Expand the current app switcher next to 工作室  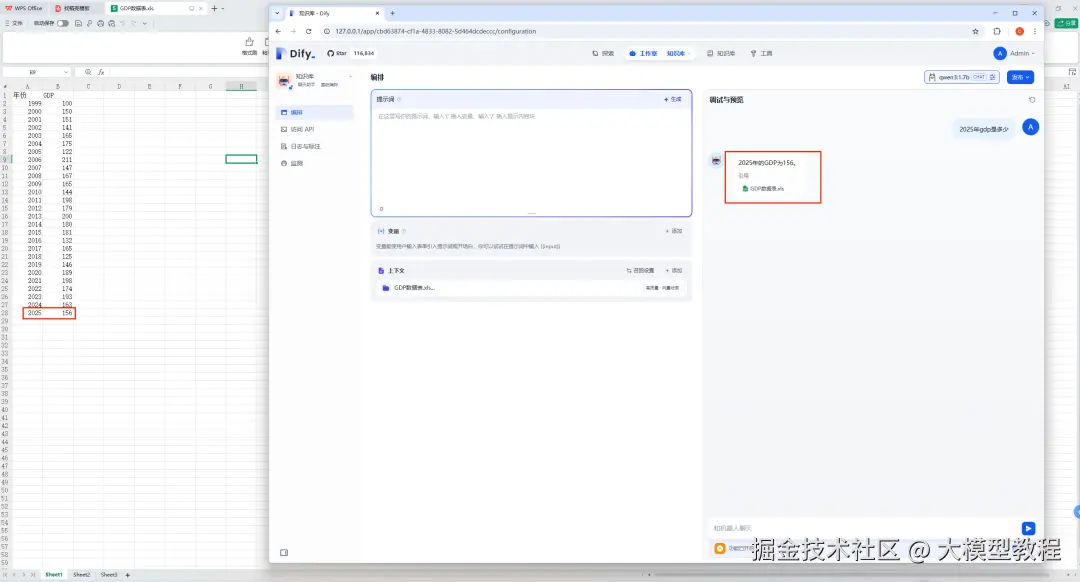pos(678,53)
